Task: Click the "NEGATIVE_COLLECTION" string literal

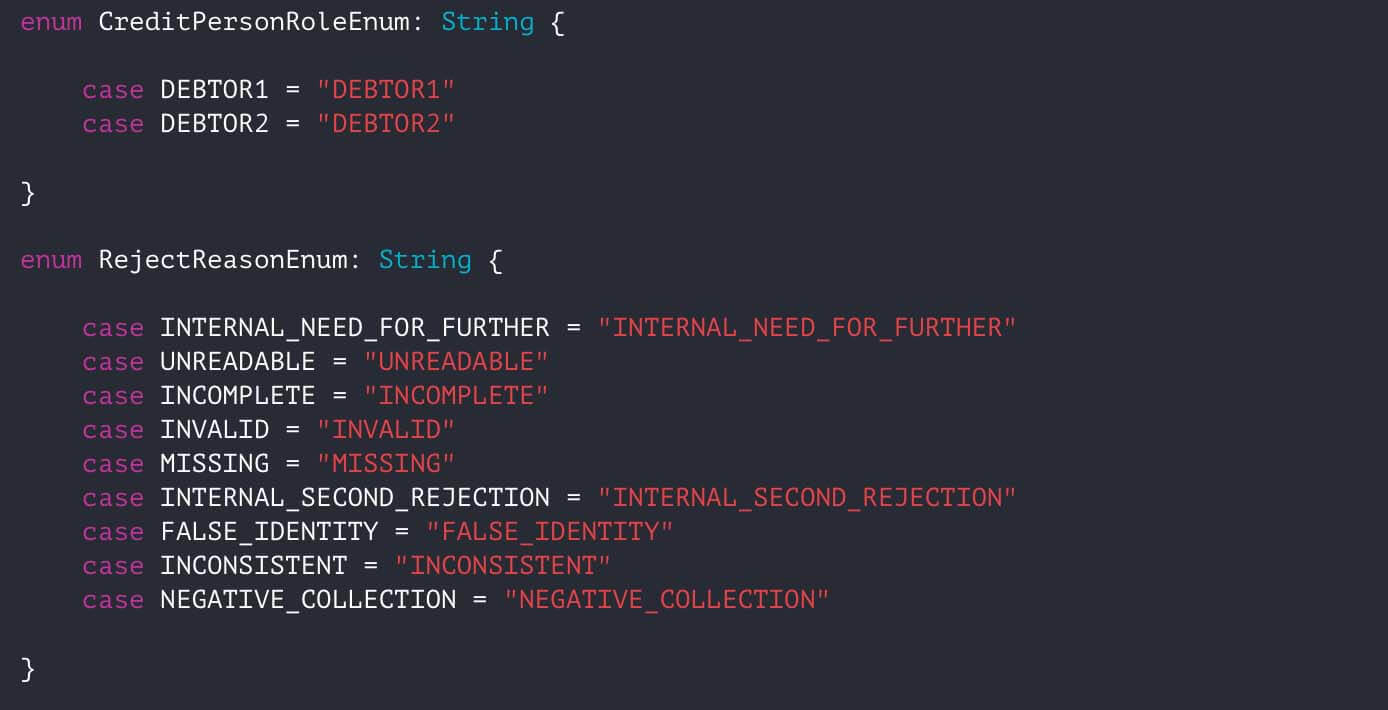Action: pos(666,600)
